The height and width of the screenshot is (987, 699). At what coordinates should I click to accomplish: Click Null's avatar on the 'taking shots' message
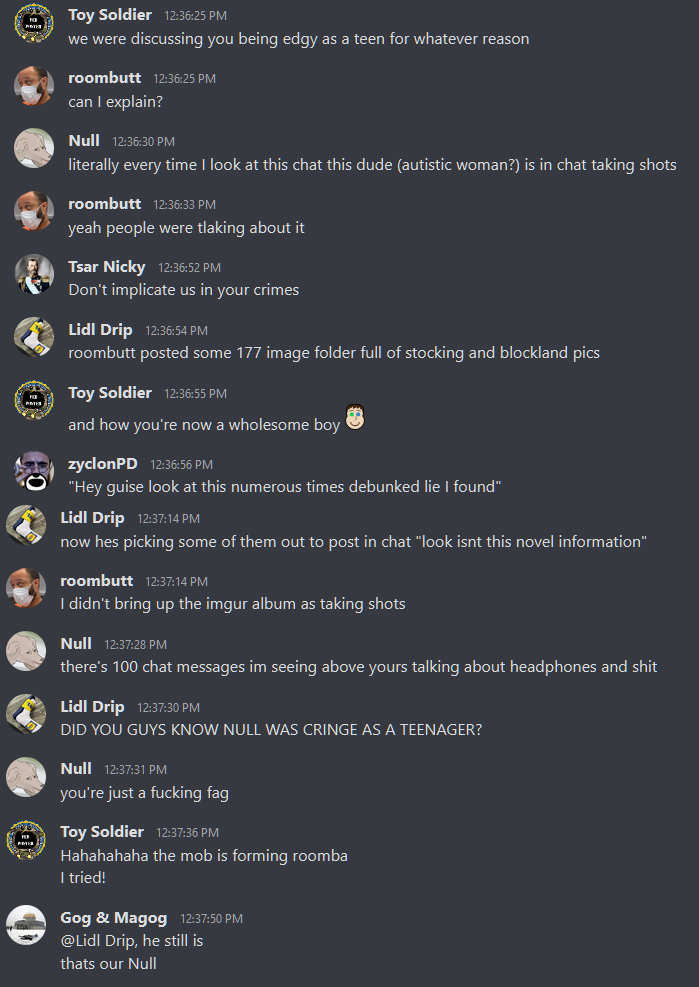pos(34,149)
